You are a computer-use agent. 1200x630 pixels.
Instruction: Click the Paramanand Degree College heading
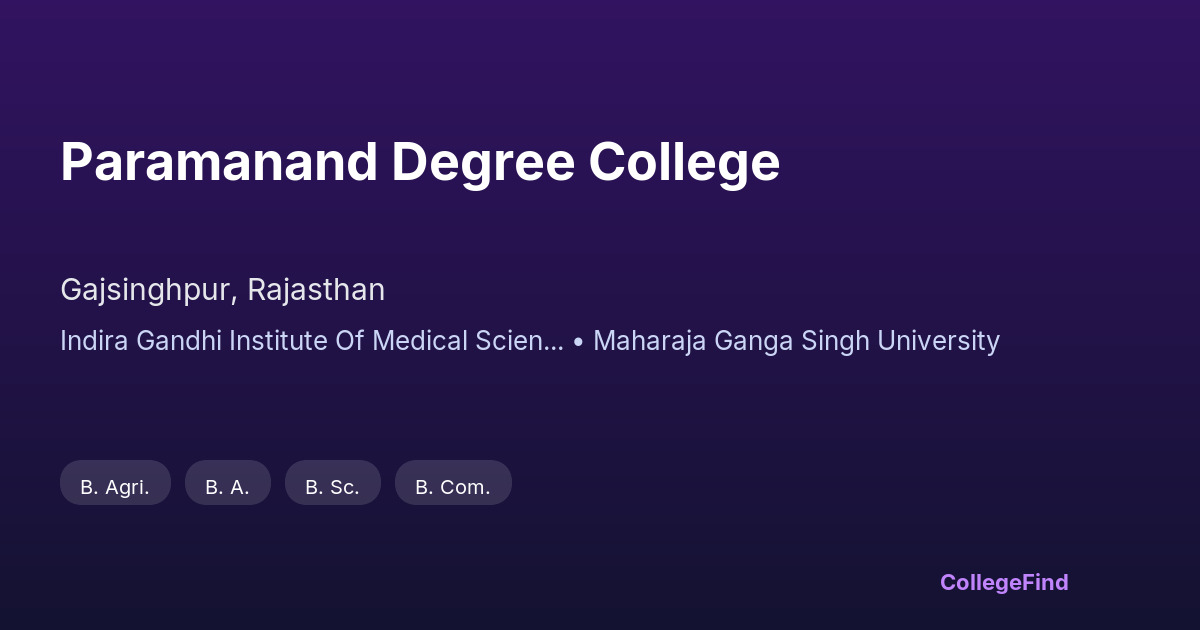pos(420,162)
